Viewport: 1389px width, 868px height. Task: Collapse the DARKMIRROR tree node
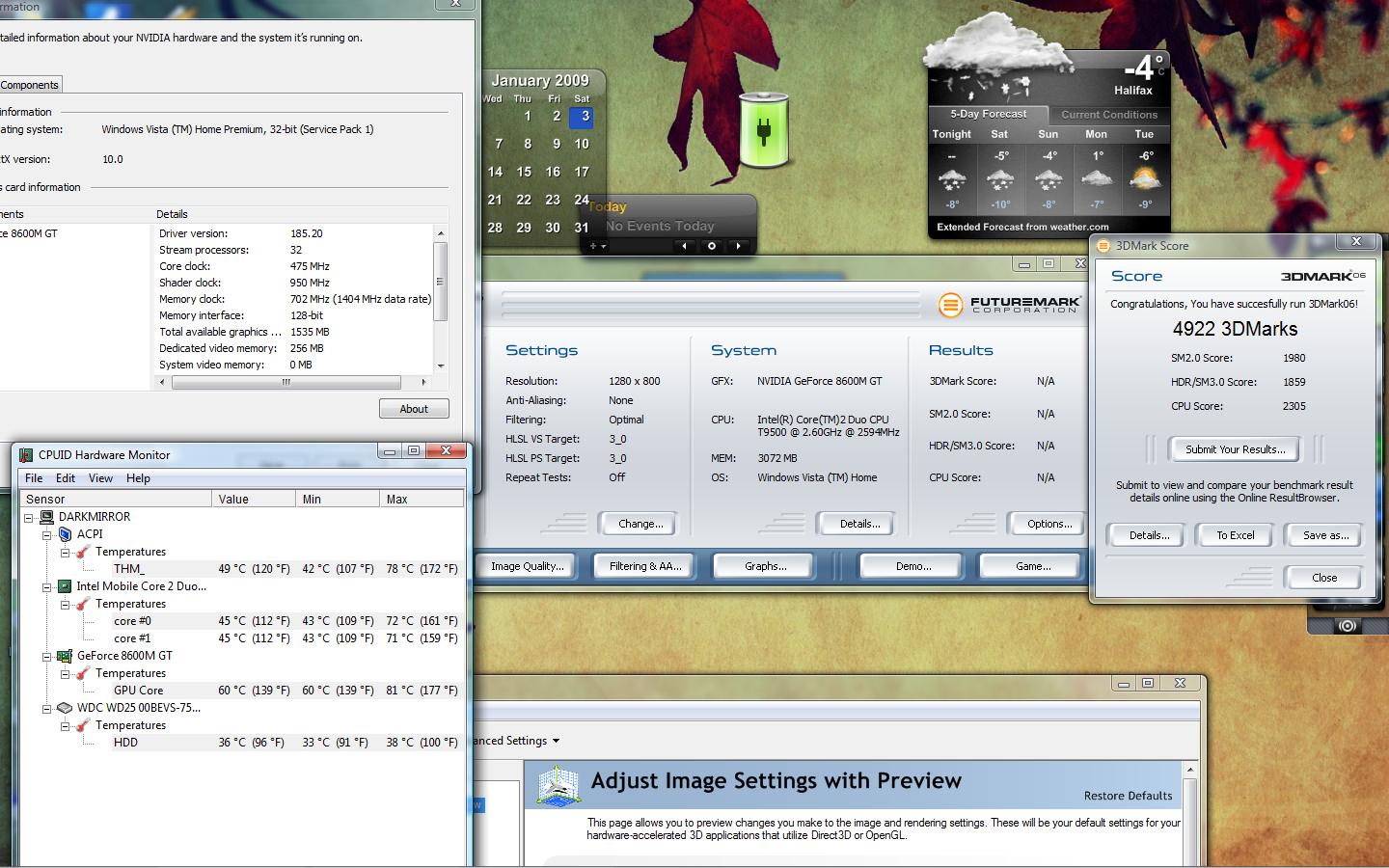29,517
